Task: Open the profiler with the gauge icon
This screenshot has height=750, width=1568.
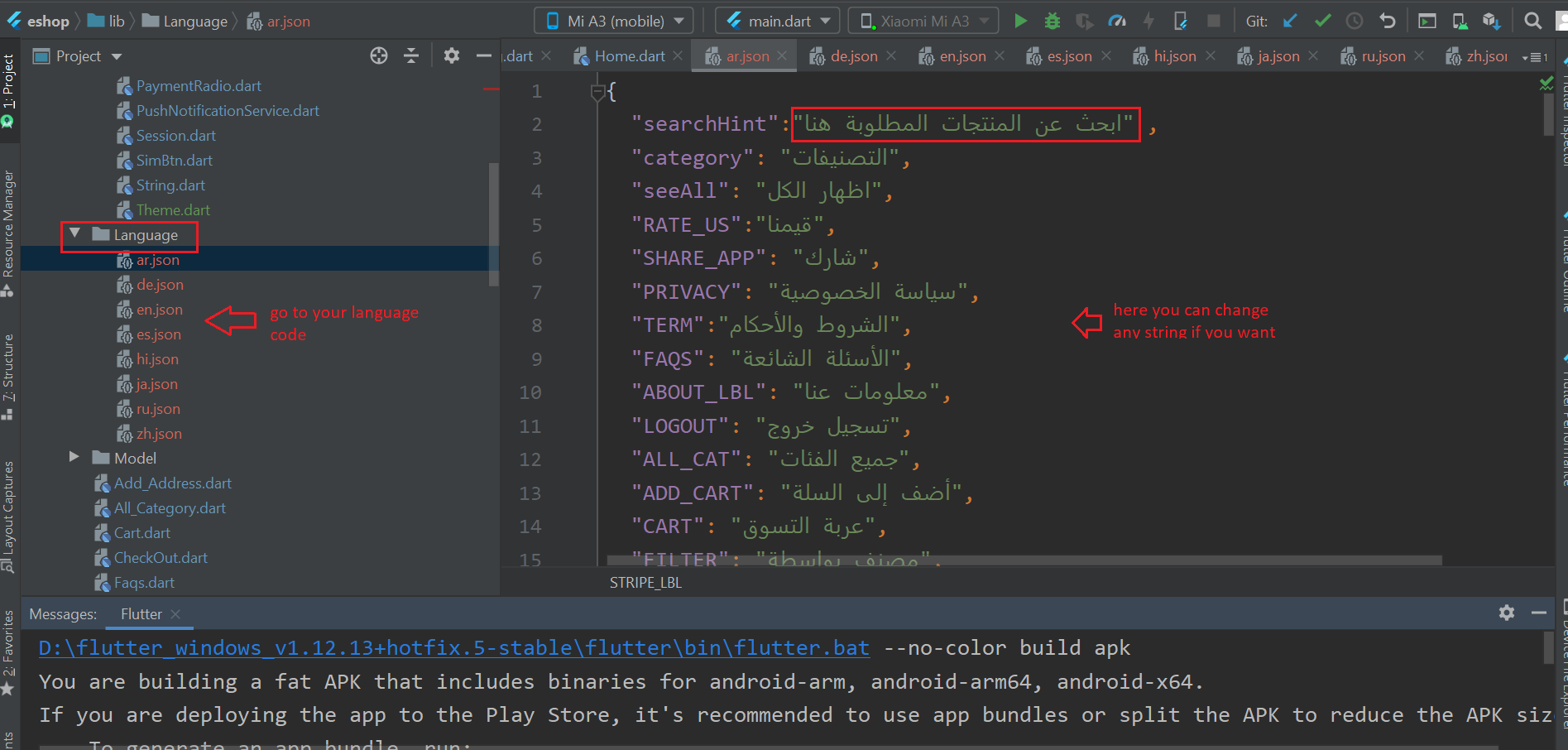Action: (1116, 21)
